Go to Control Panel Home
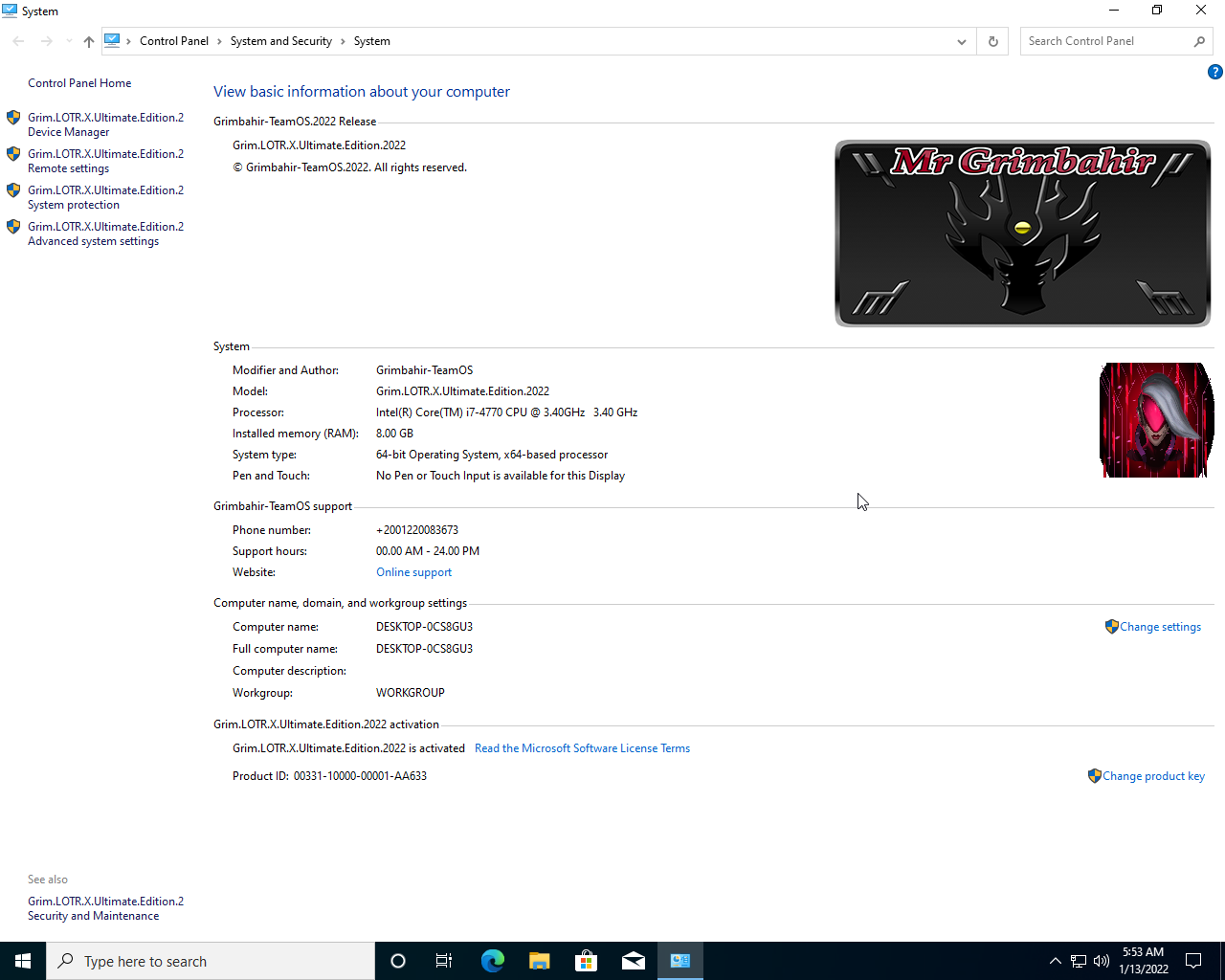This screenshot has width=1225, height=980. click(79, 83)
